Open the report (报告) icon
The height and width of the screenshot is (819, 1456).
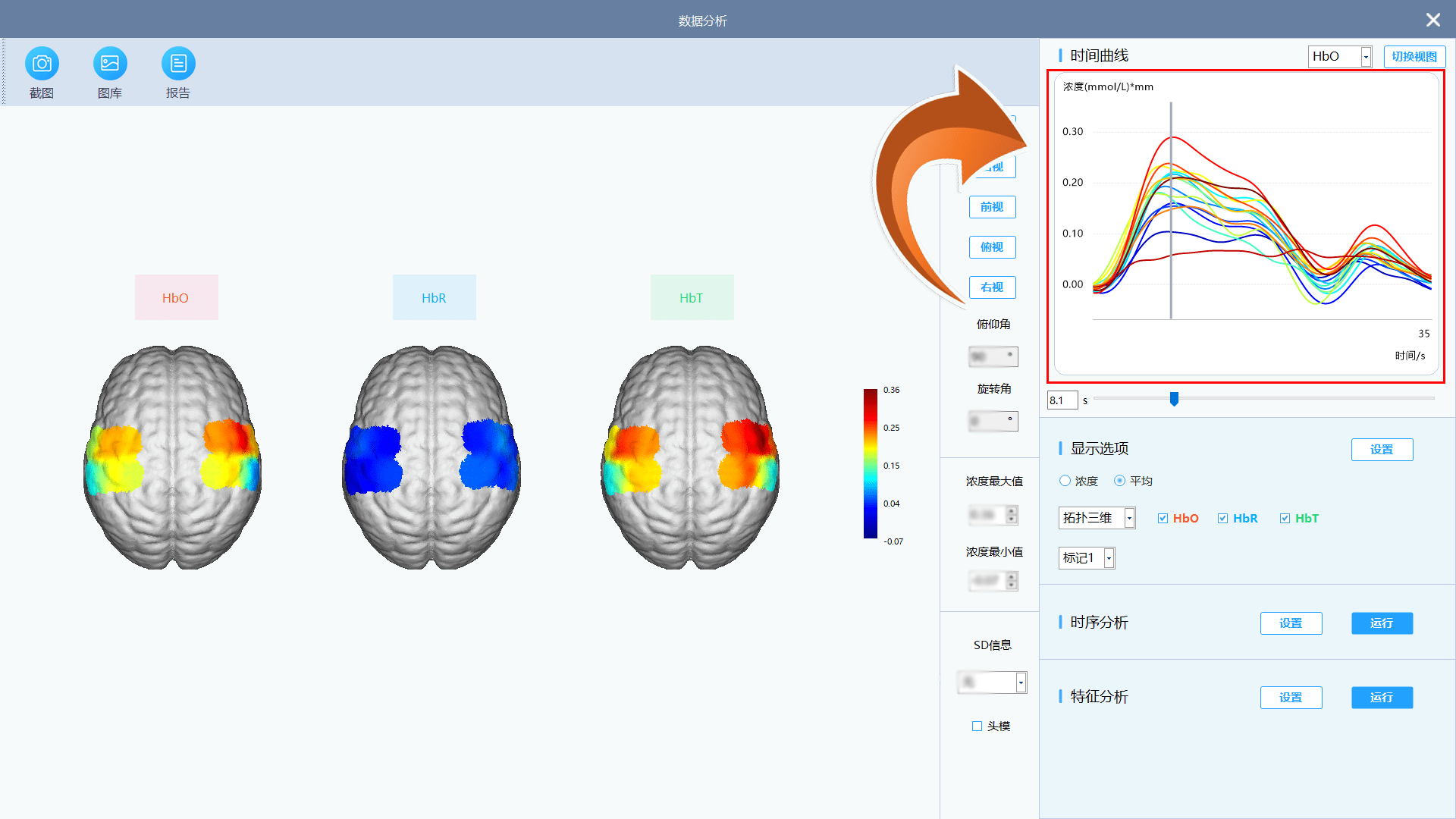pos(178,64)
